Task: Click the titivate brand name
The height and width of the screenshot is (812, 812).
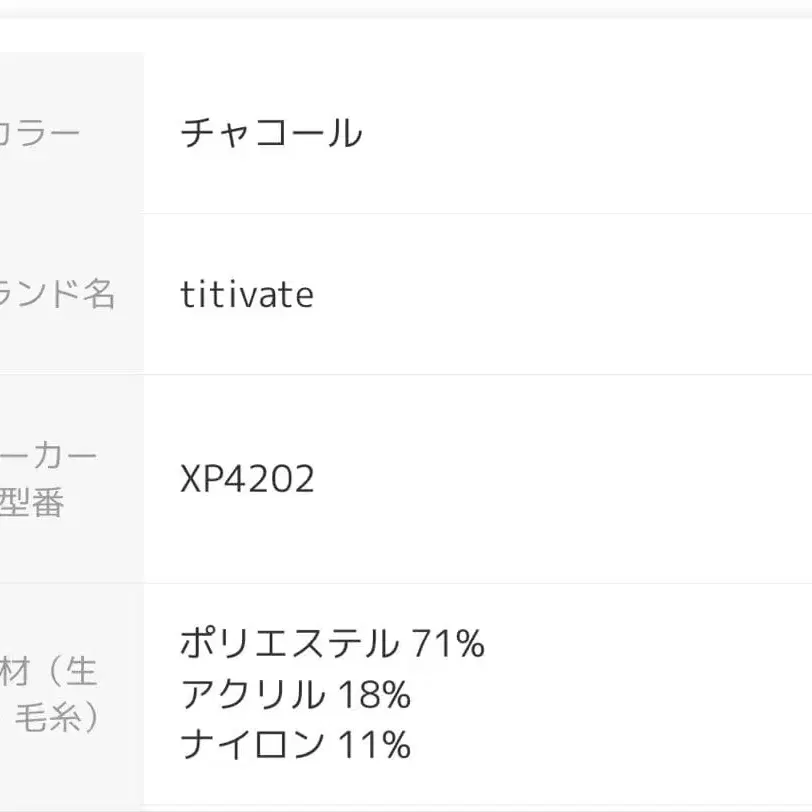Action: (247, 295)
